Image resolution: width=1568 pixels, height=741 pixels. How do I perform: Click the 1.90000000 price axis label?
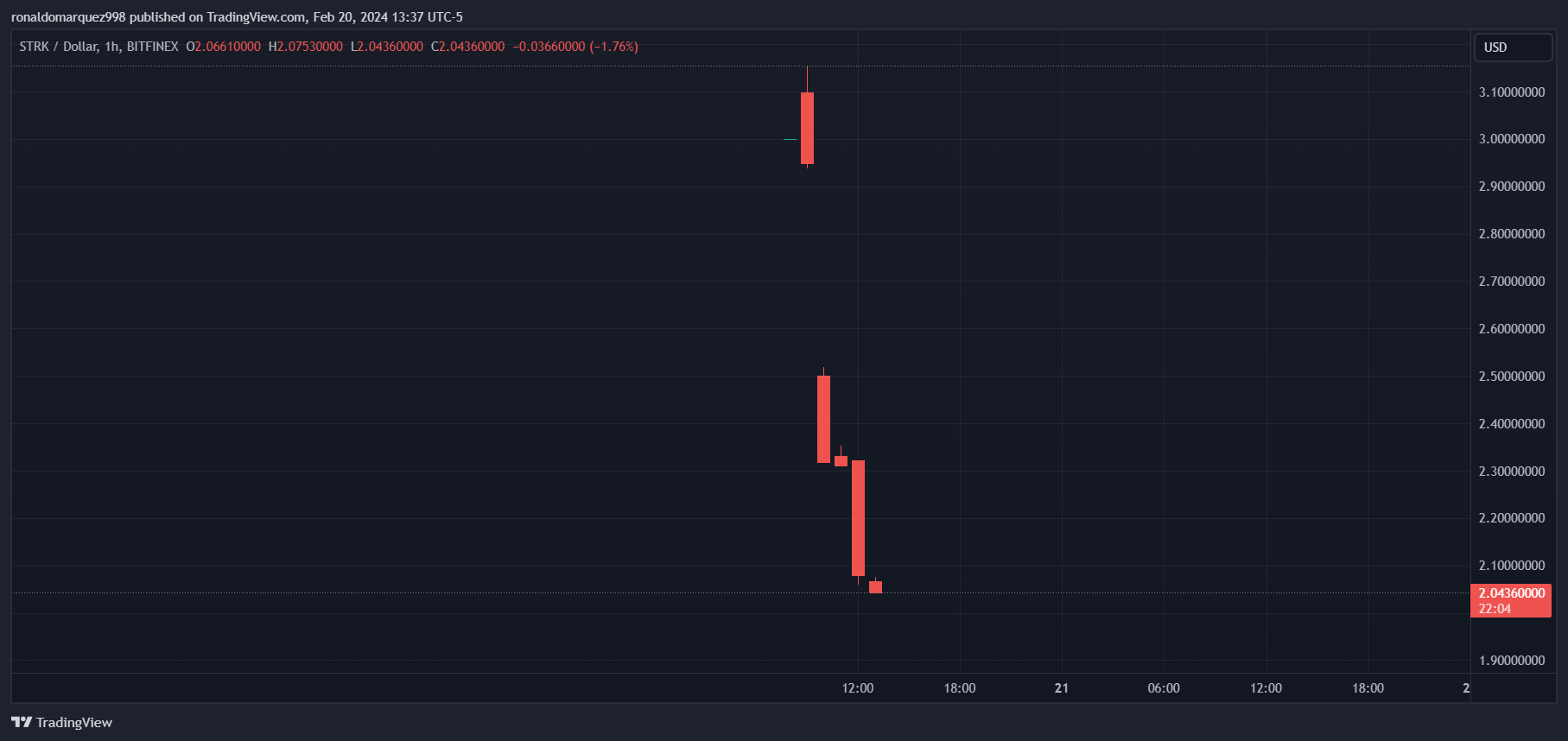1512,661
